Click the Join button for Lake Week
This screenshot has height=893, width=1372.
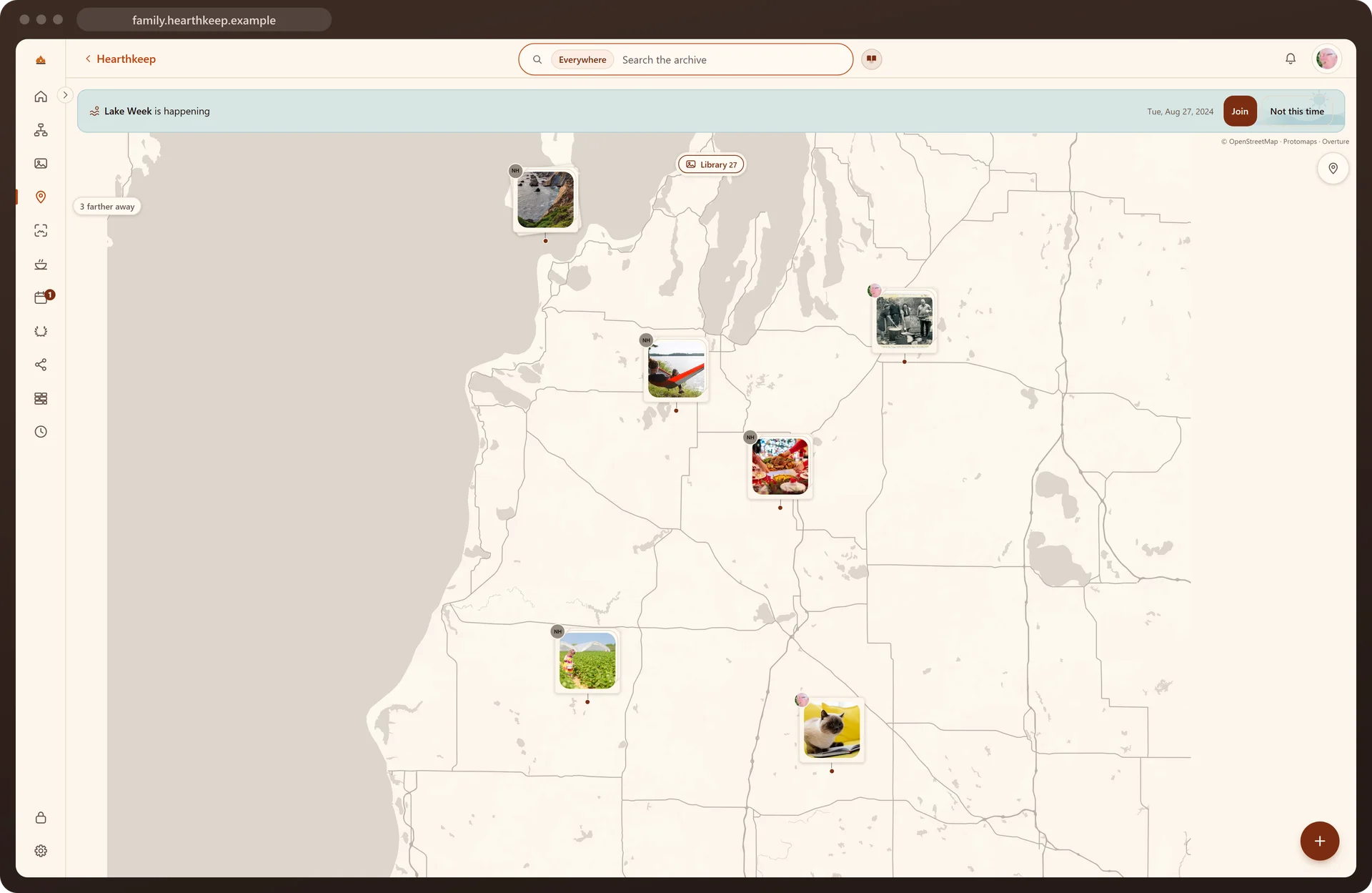click(x=1240, y=112)
